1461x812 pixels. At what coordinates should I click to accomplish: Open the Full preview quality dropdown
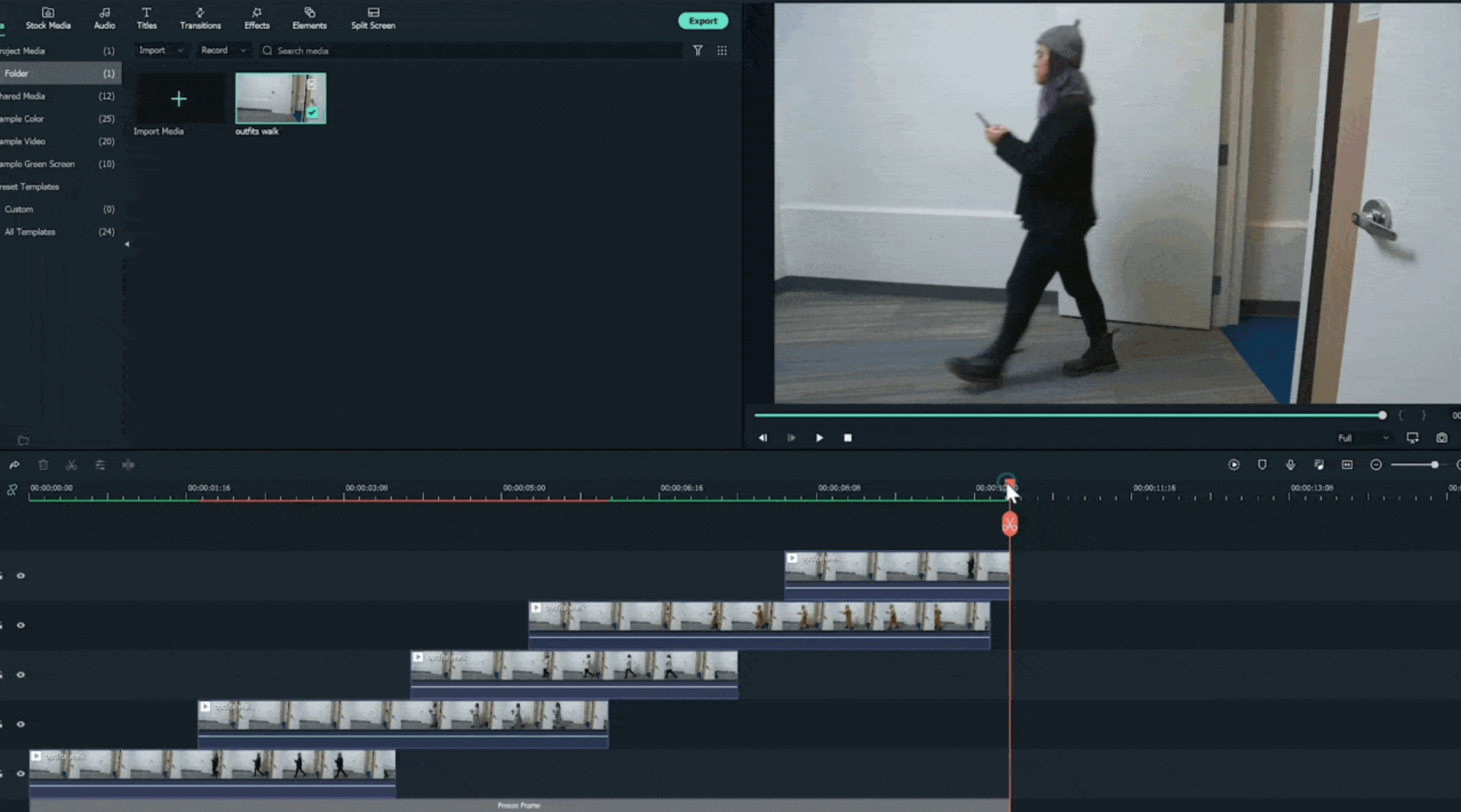[x=1363, y=438]
